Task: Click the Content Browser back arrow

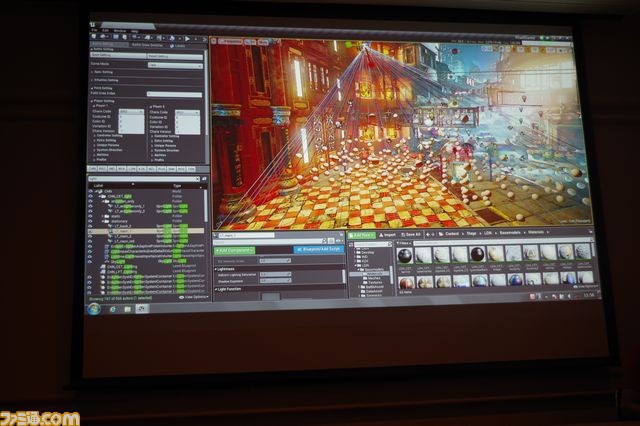Action: click(x=428, y=234)
